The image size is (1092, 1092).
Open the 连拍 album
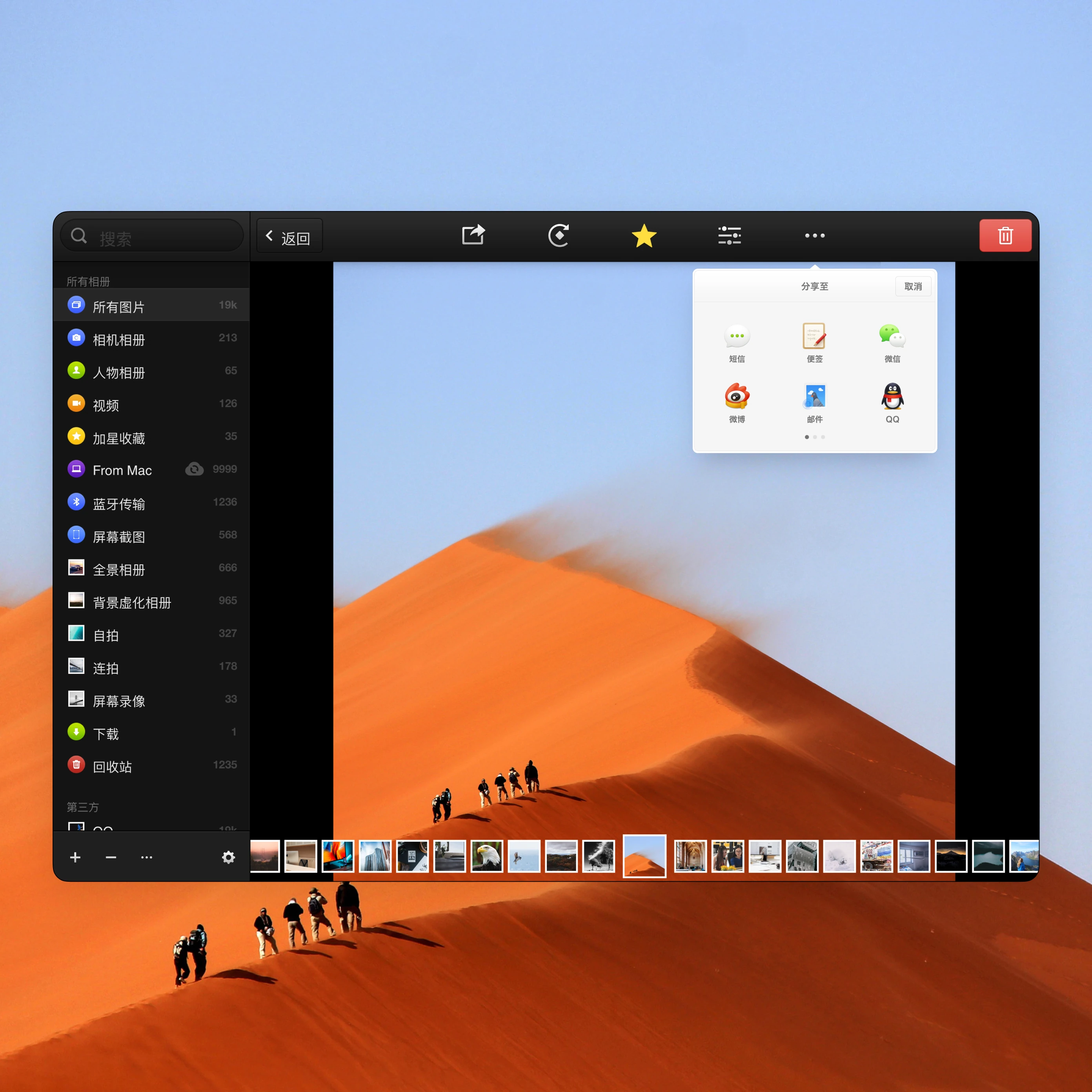click(x=151, y=666)
